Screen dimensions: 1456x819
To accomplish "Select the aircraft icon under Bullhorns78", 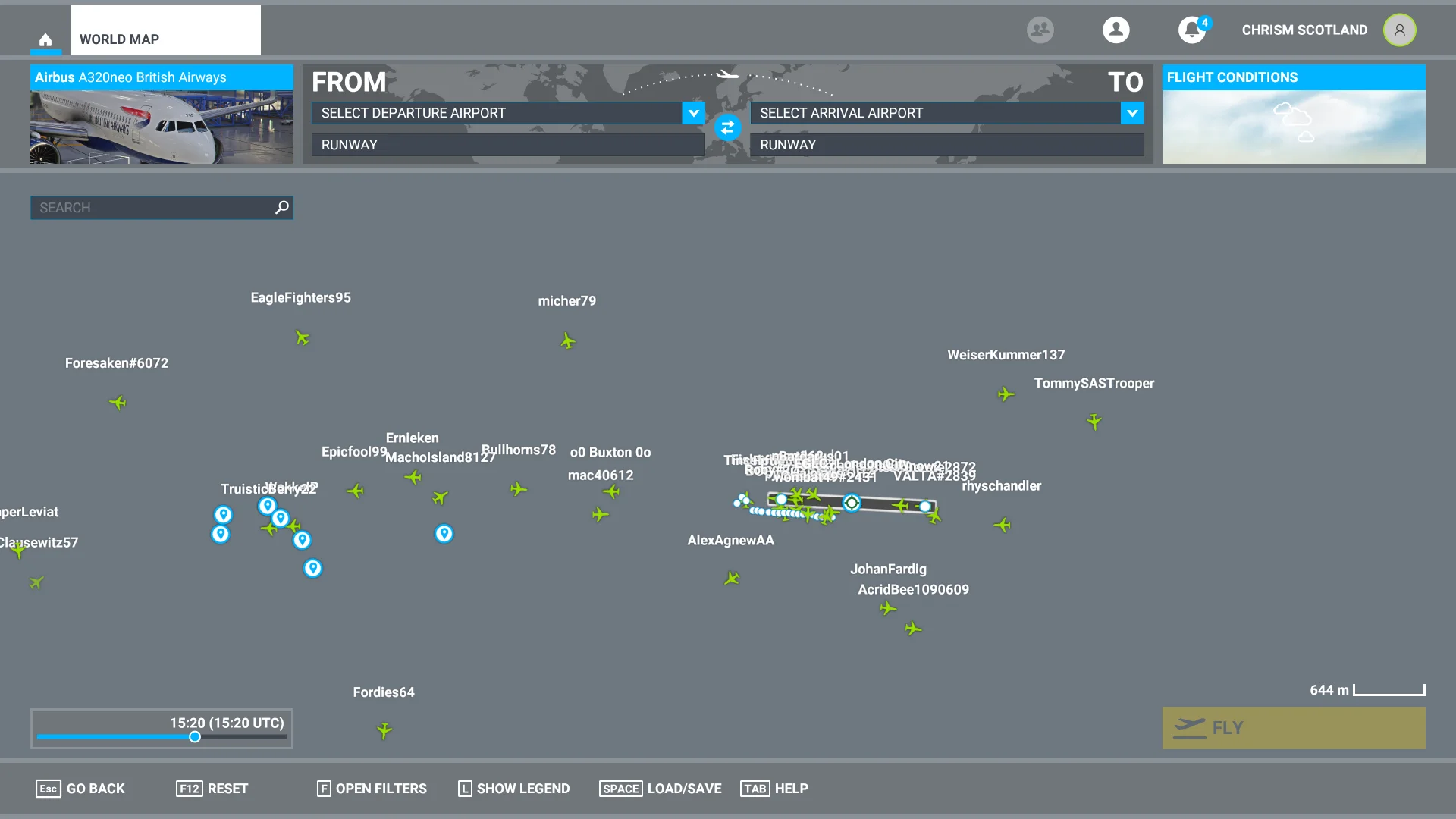I will coord(518,489).
